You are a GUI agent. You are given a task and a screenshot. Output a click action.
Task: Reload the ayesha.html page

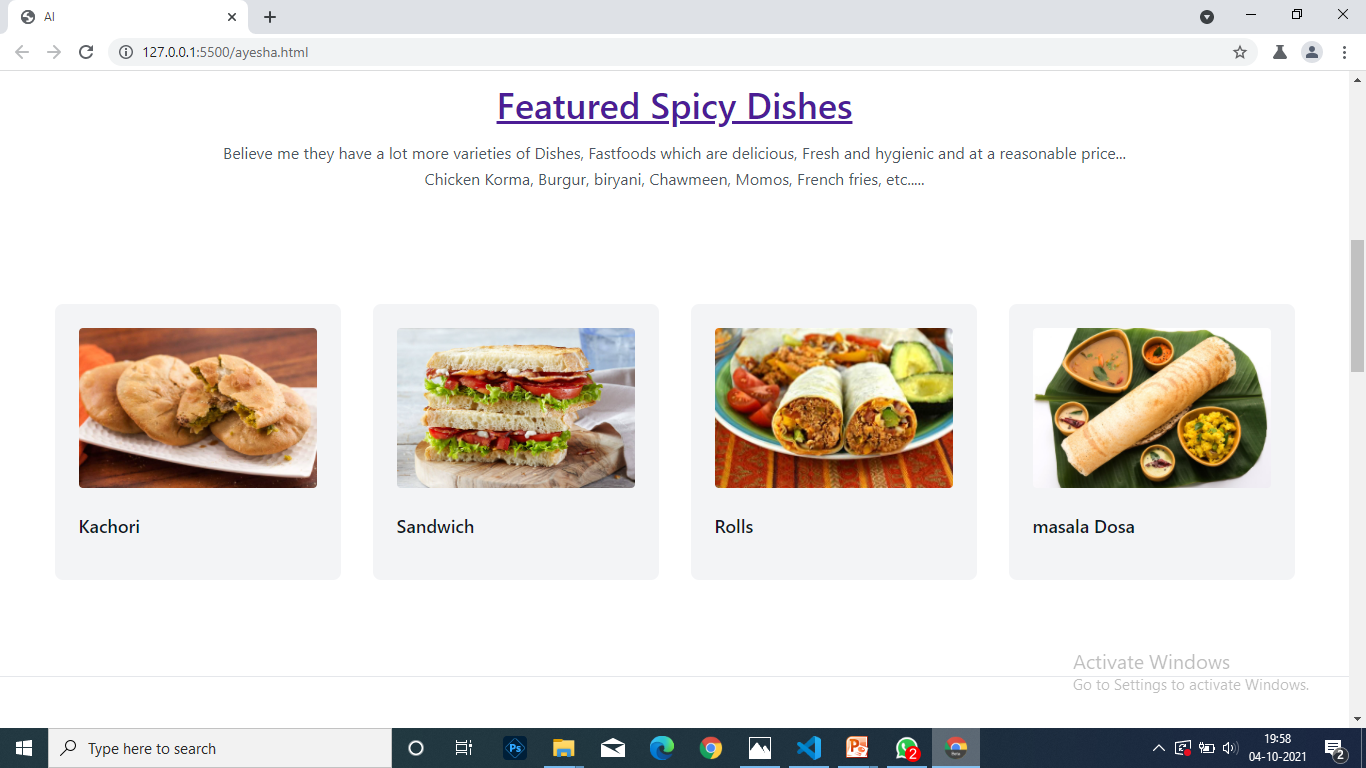pos(85,52)
